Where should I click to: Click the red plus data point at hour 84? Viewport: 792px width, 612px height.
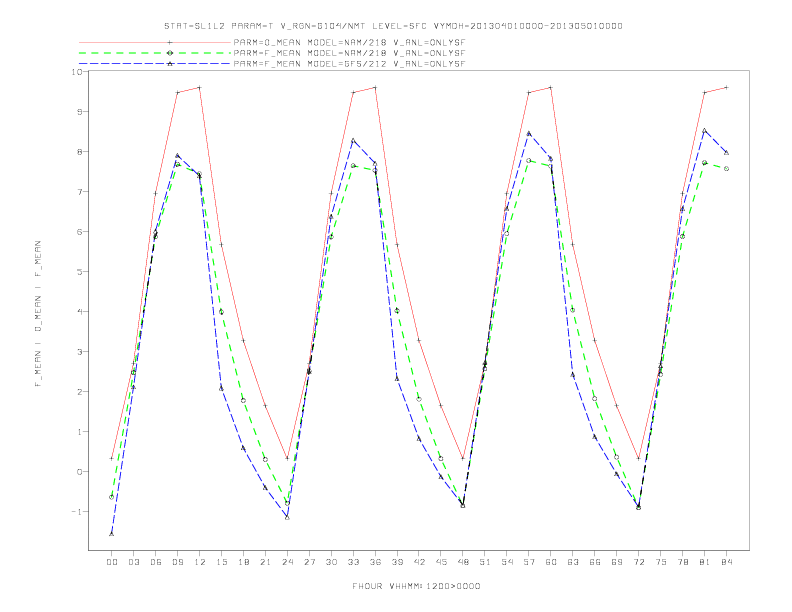click(726, 87)
